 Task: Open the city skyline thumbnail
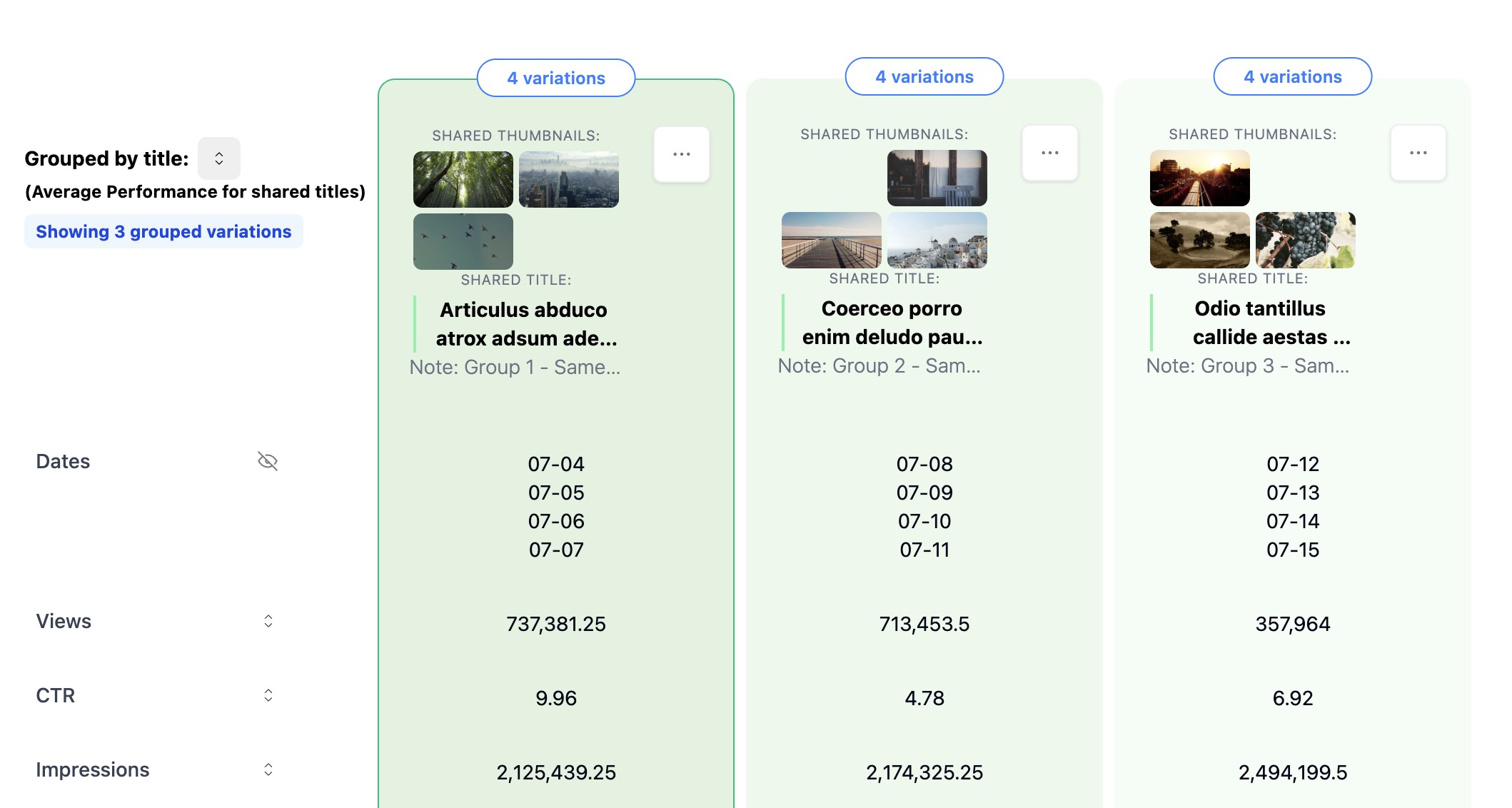(569, 179)
